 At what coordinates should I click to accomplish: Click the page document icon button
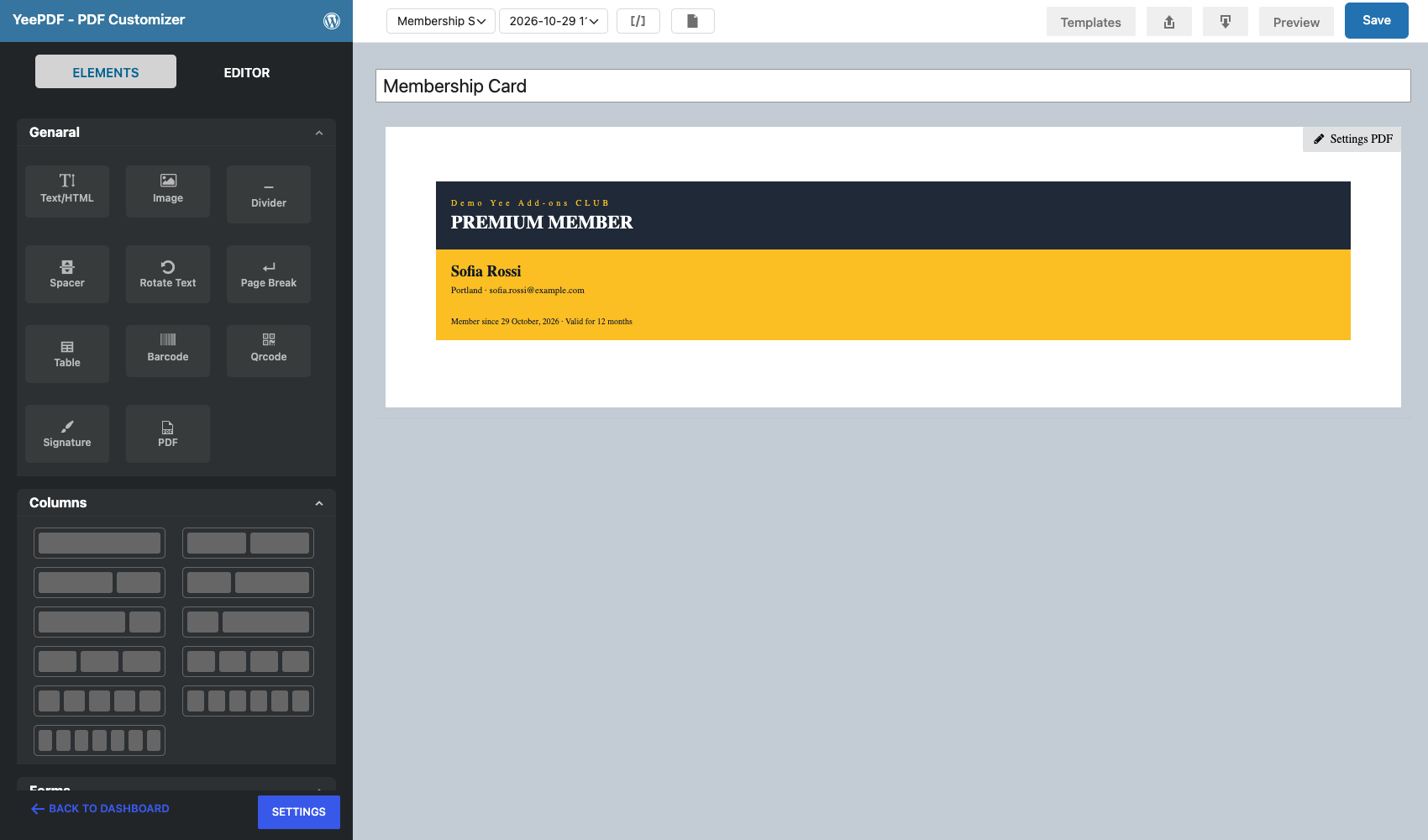click(693, 21)
